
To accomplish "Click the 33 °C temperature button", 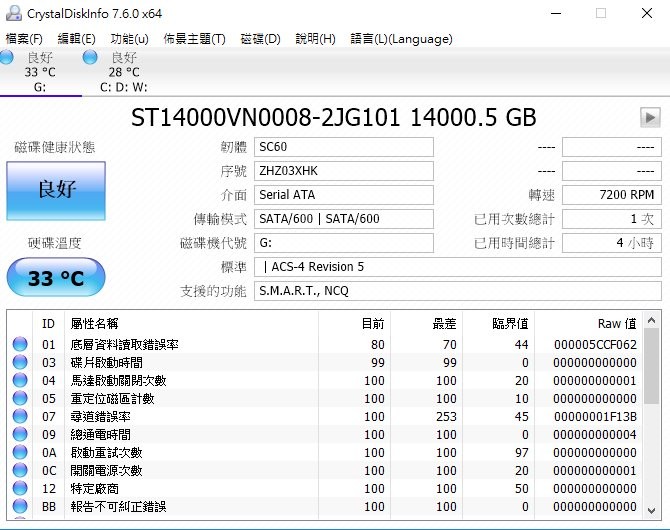I will (55, 277).
